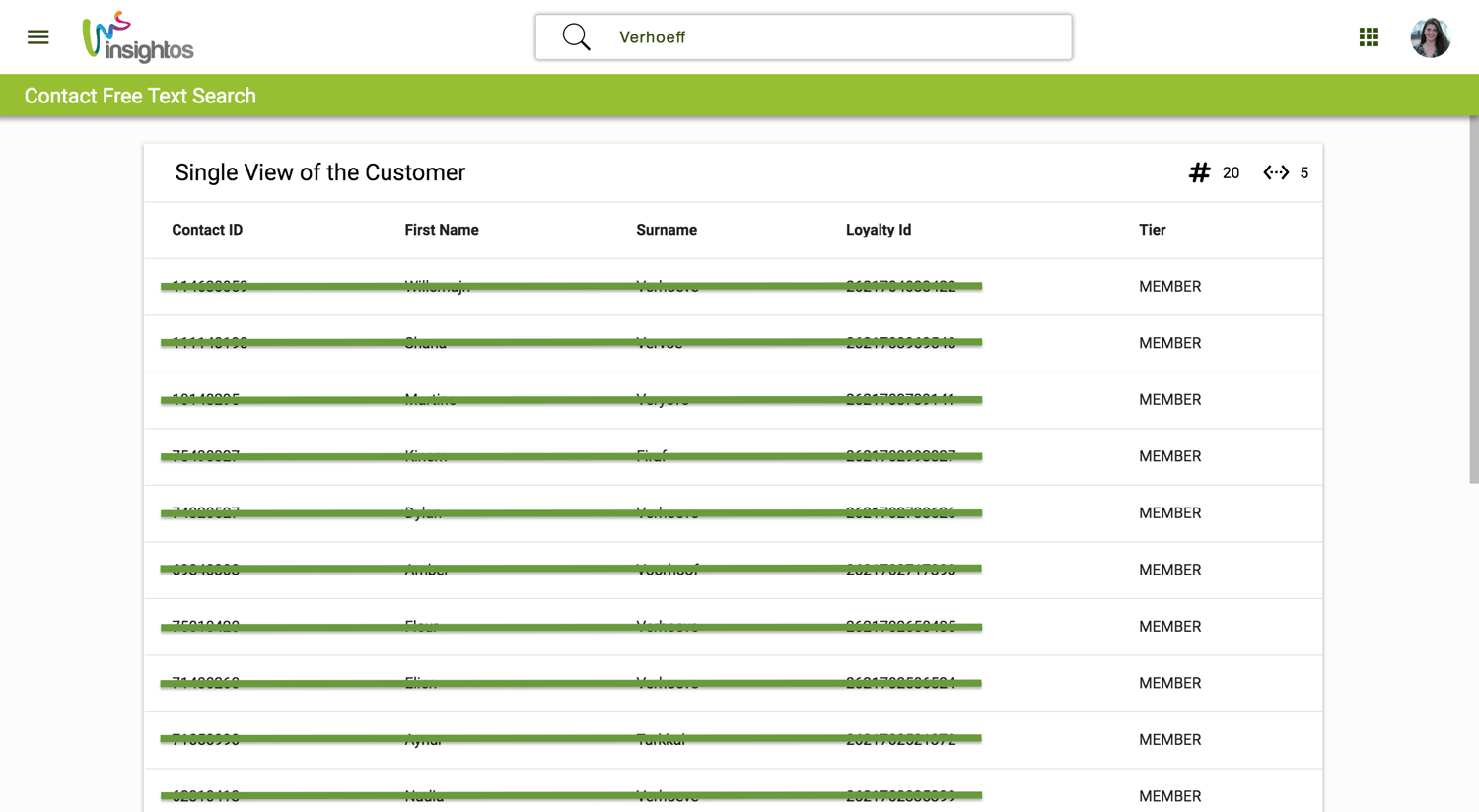This screenshot has height=812, width=1479.
Task: Click the row count value 20
Action: (x=1231, y=173)
